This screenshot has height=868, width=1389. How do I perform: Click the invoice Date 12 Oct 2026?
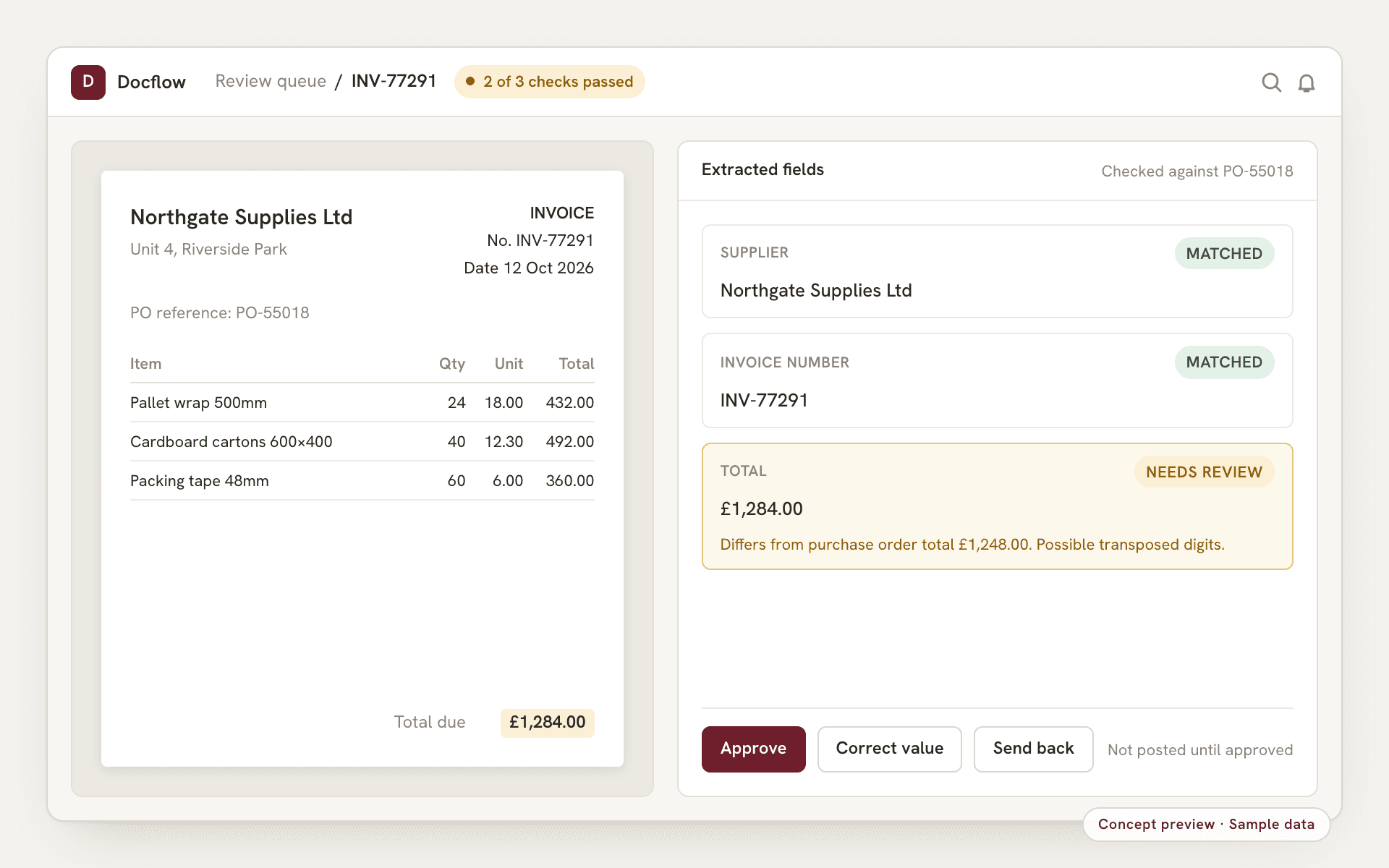tap(528, 268)
